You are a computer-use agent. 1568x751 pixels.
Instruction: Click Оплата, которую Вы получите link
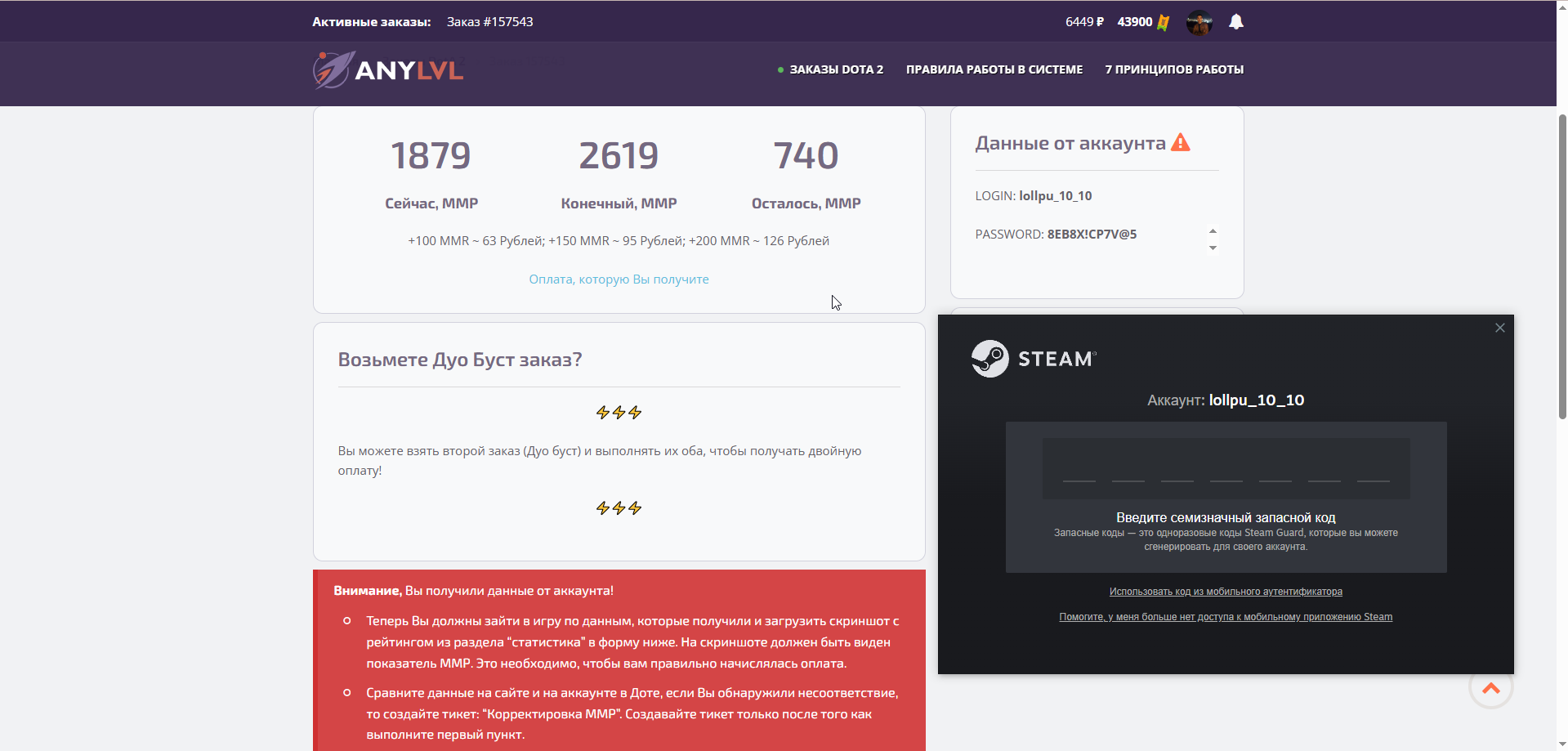pyautogui.click(x=619, y=279)
